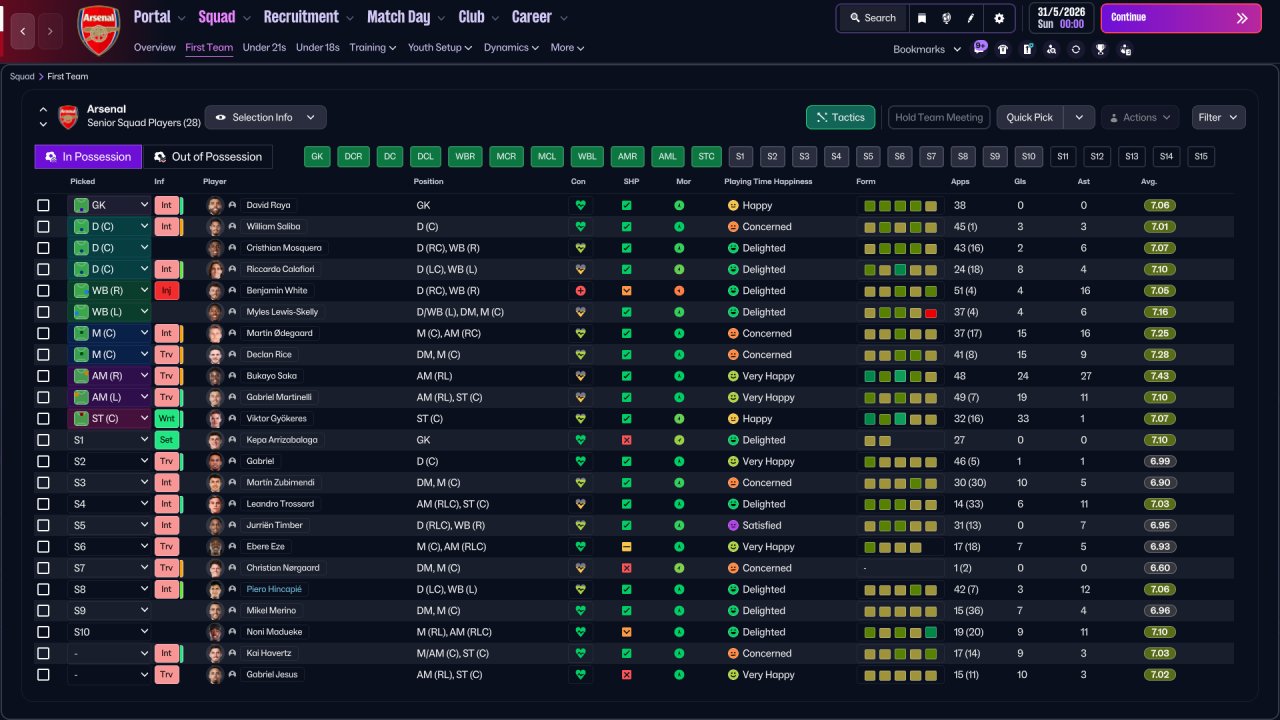Image resolution: width=1280 pixels, height=720 pixels.
Task: Open Kai Havertz's empty picked dropdown
Action: click(109, 653)
